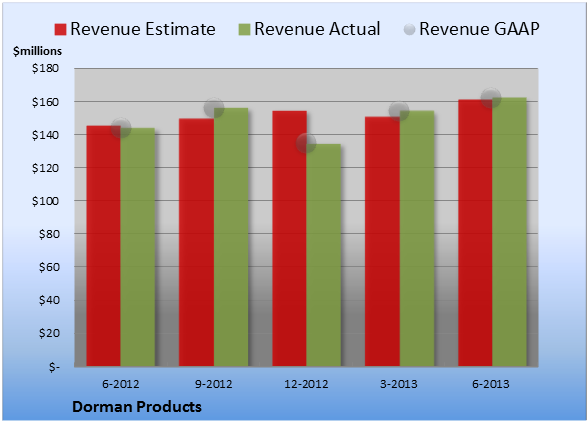This screenshot has width=588, height=422.
Task: Click the $60 axis value
Action: [49, 267]
